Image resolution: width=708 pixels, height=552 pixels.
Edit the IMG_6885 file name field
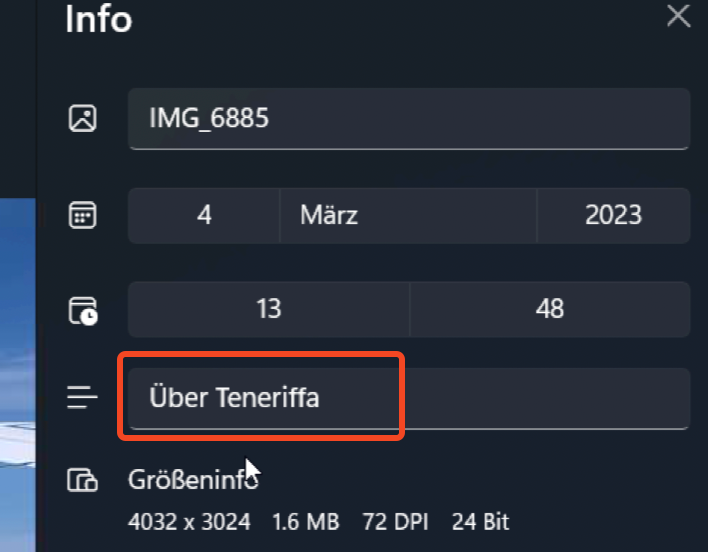click(x=408, y=119)
